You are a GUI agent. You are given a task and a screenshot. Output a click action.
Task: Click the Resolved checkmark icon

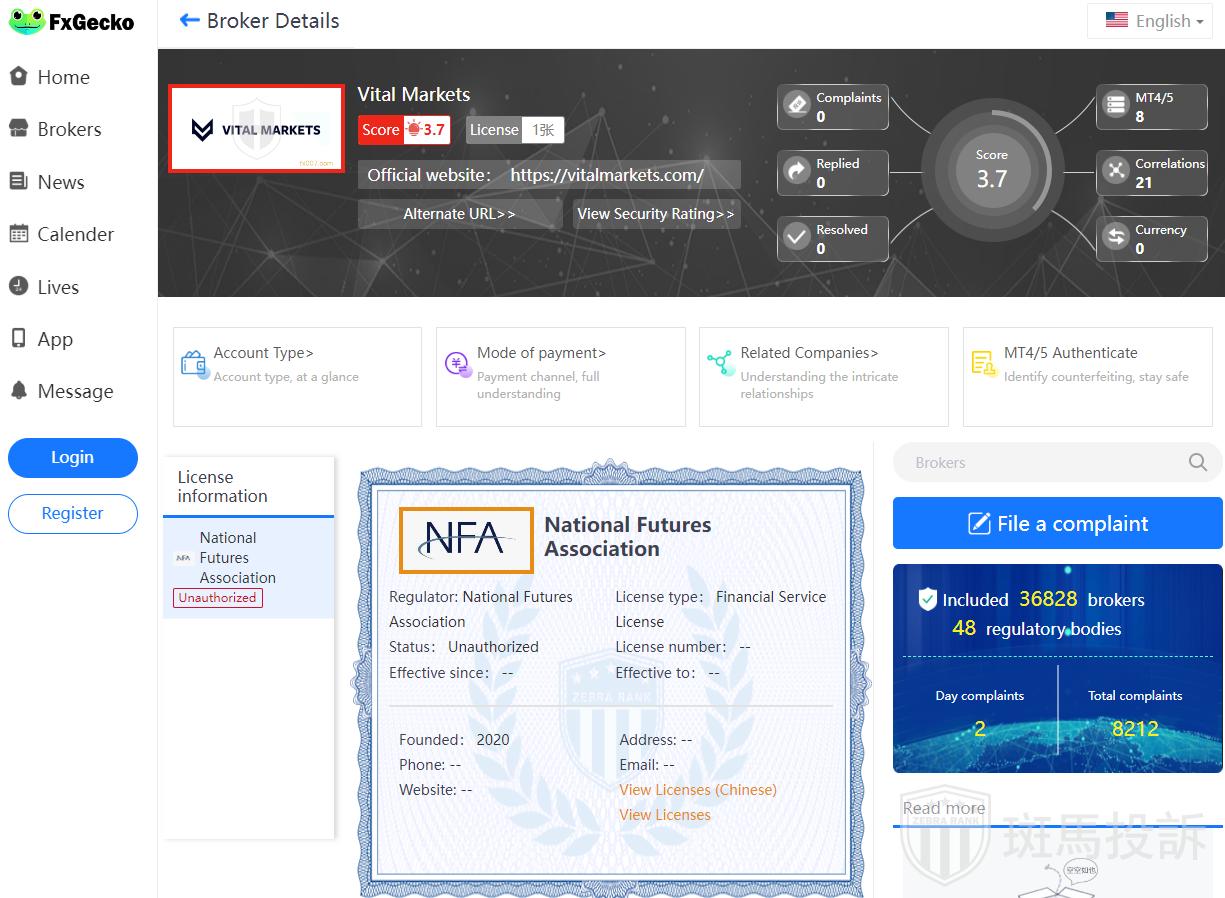click(x=797, y=237)
